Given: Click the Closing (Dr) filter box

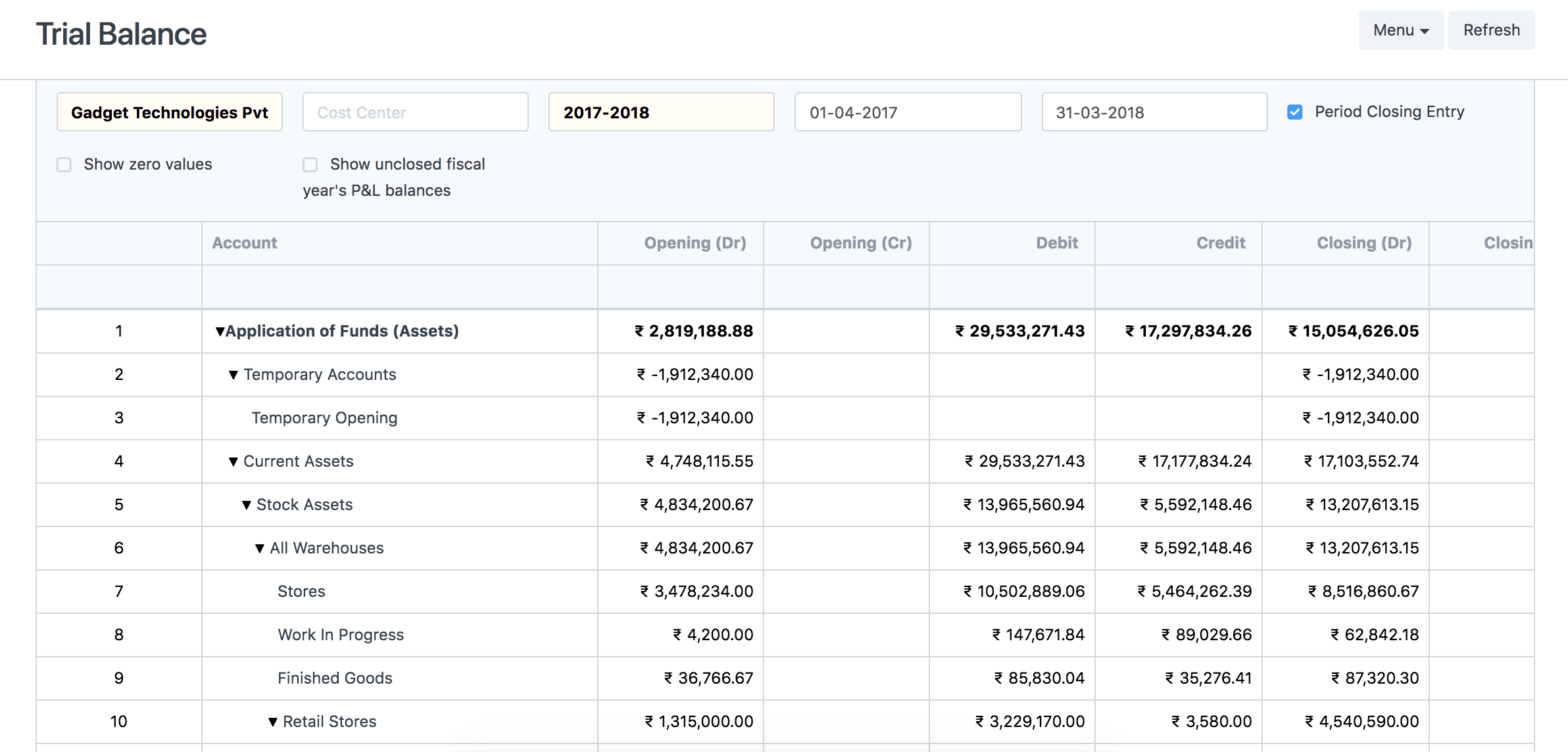Looking at the screenshot, I should [1346, 287].
